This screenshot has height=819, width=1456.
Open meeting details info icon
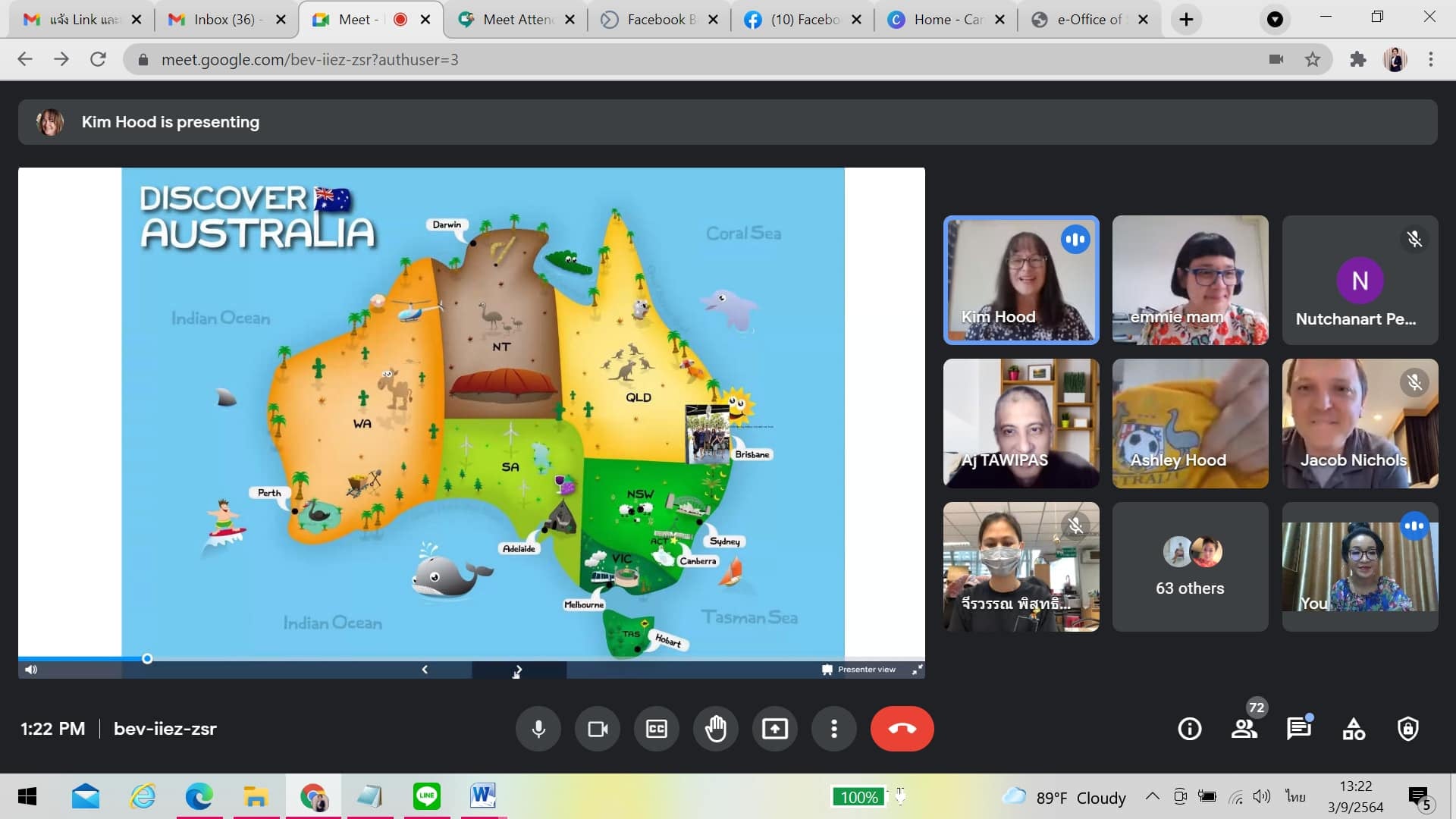pyautogui.click(x=1189, y=729)
